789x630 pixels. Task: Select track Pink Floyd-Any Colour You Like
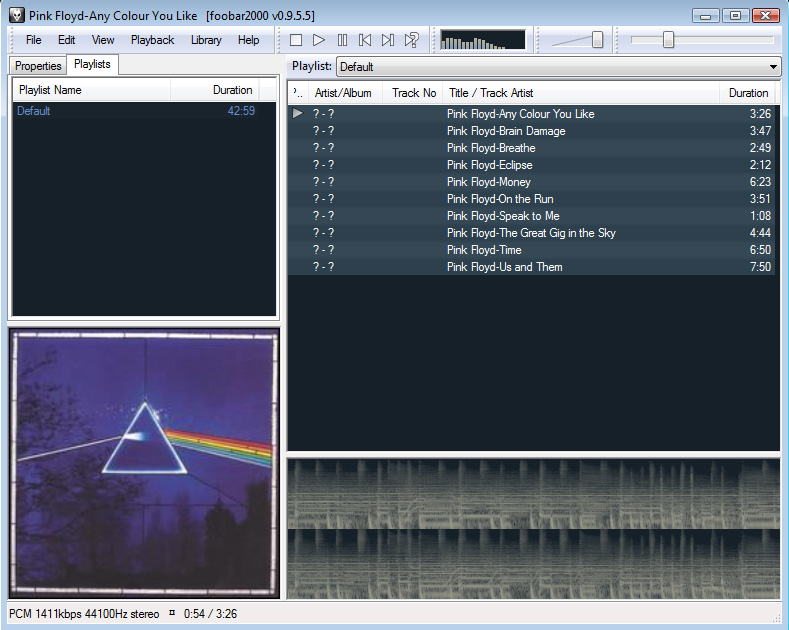(531, 114)
